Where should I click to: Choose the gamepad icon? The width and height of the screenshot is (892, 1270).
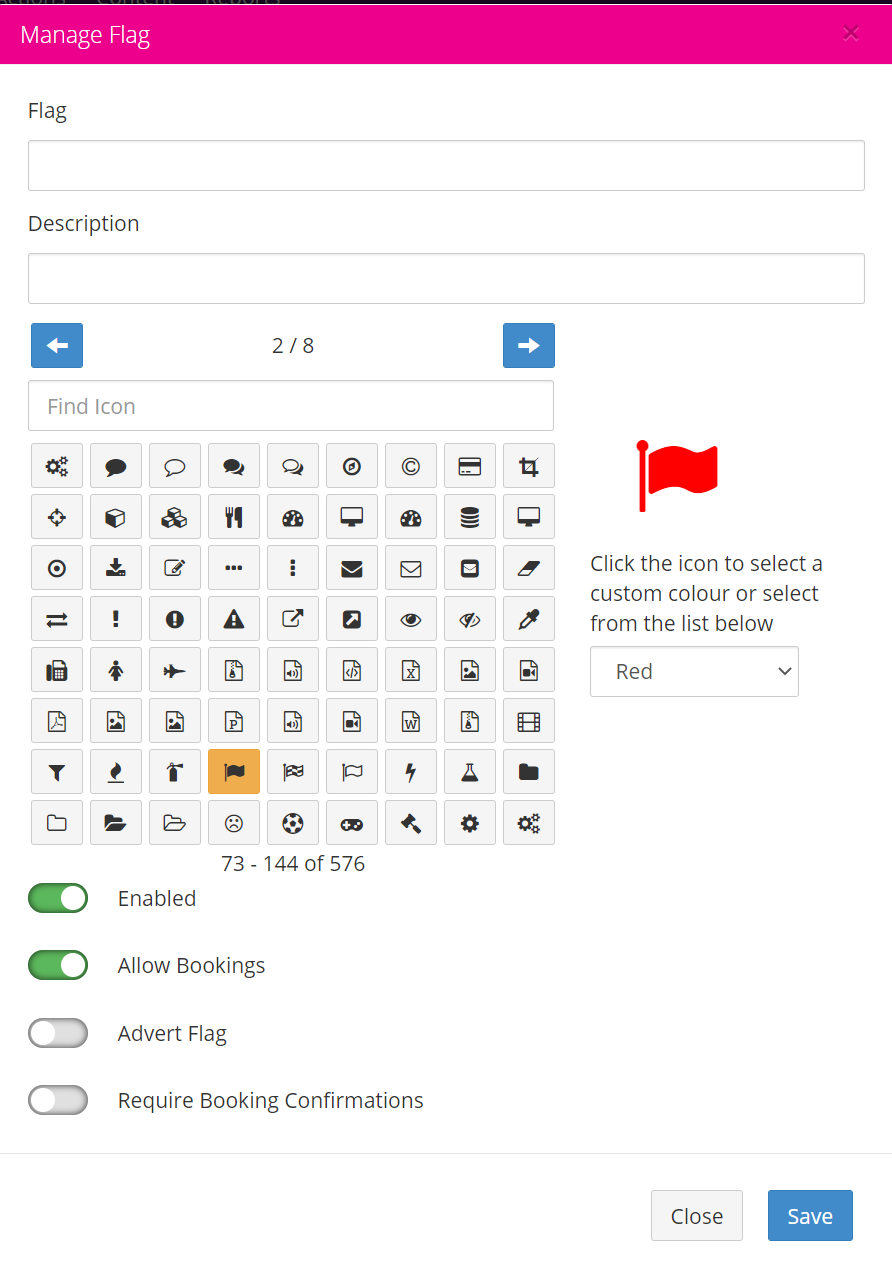point(352,823)
